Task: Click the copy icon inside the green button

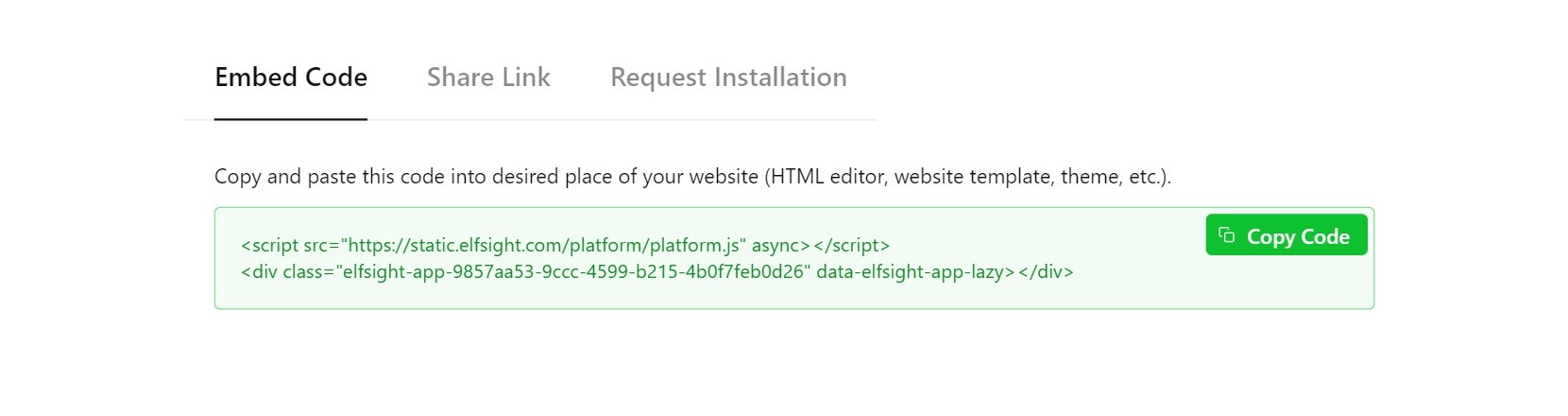Action: [x=1226, y=235]
